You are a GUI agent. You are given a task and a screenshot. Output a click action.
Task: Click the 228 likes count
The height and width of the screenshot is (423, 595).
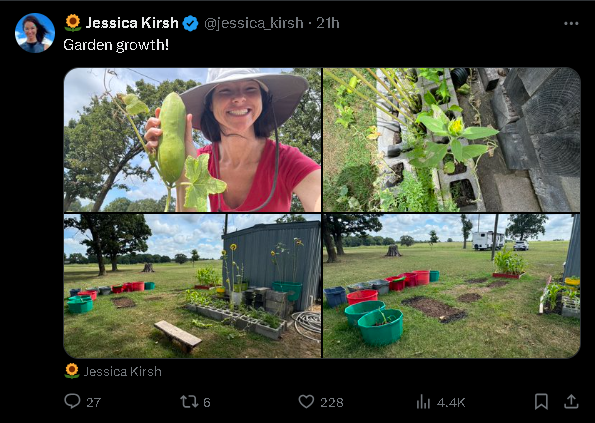pos(332,402)
